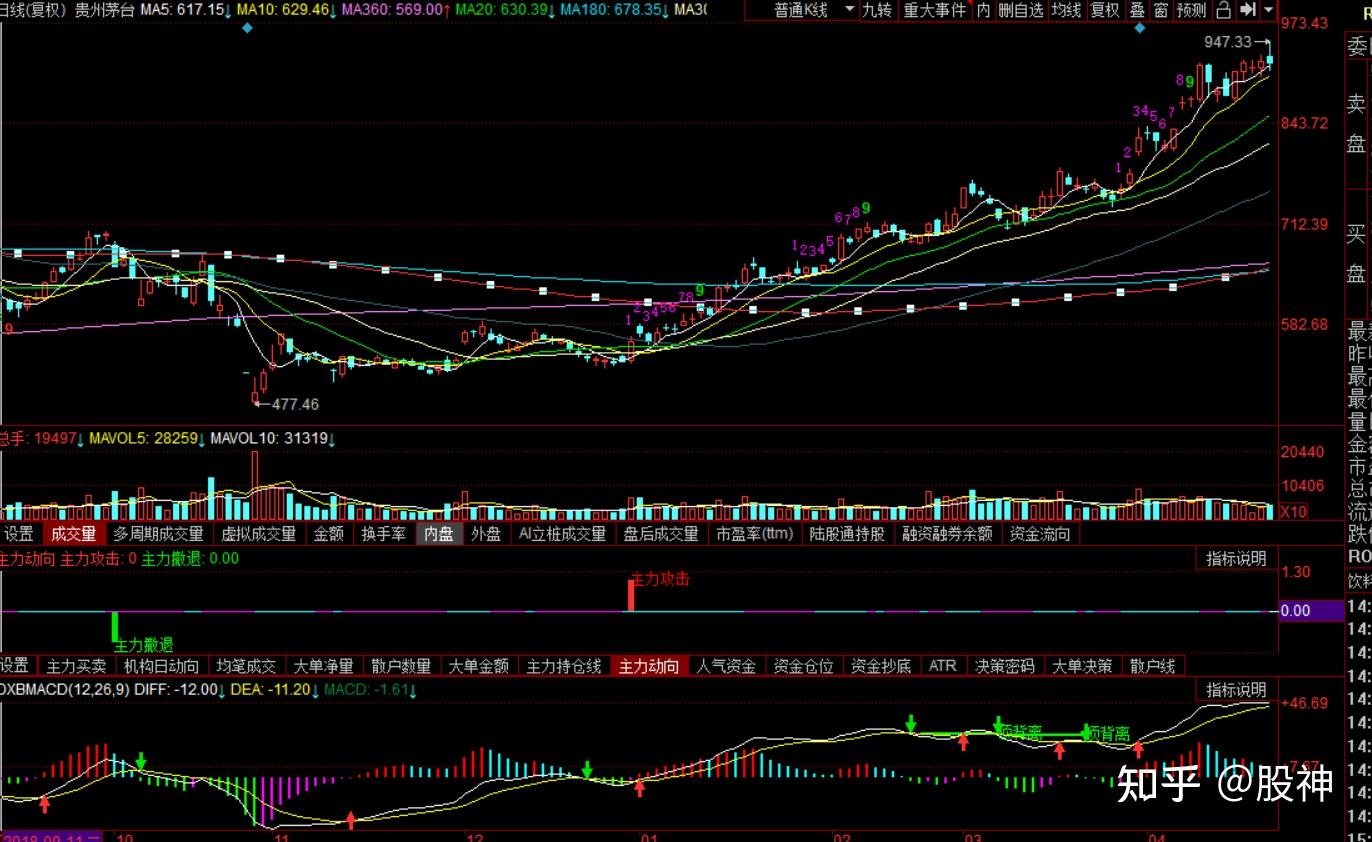
Task: Select the 内盘 tab
Action: click(x=439, y=534)
